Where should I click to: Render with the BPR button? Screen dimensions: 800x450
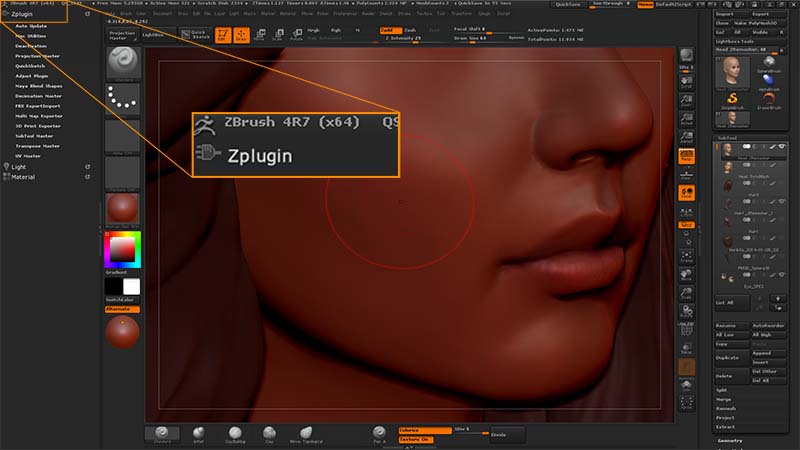click(x=686, y=55)
